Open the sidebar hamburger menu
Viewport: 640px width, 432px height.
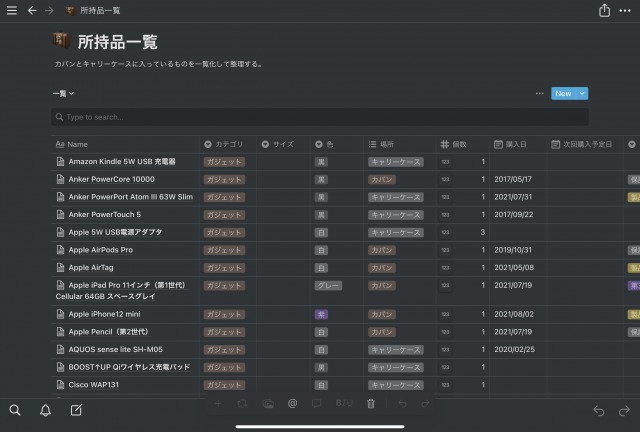click(x=12, y=10)
